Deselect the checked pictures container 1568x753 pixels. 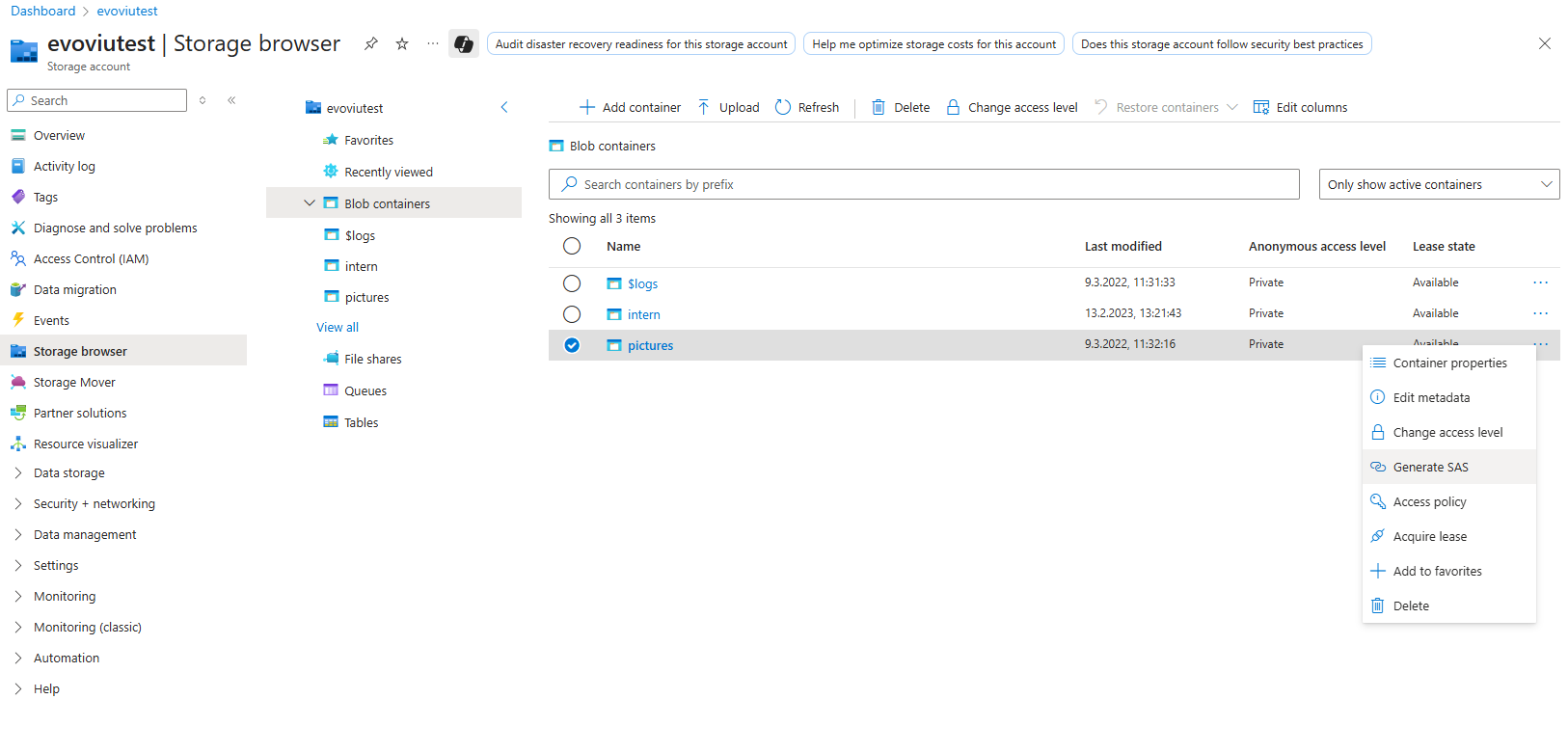(572, 345)
